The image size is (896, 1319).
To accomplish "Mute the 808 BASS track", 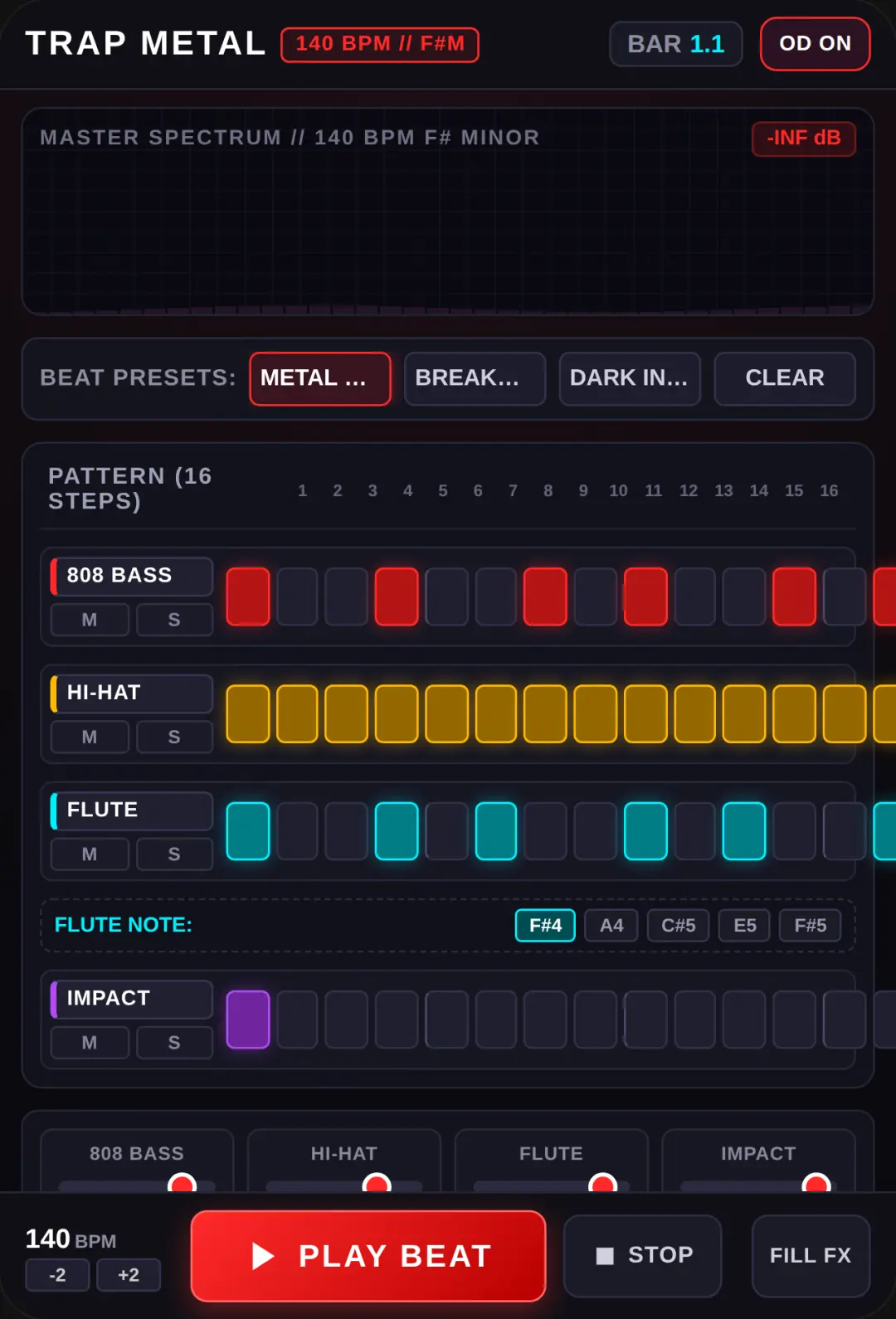I will coord(90,620).
